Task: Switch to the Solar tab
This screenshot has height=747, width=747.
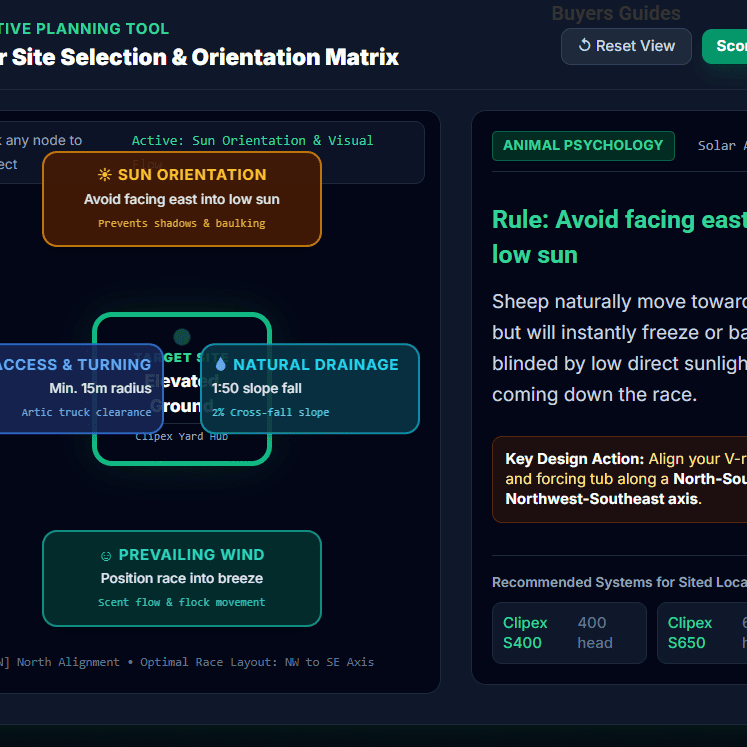Action: [722, 146]
